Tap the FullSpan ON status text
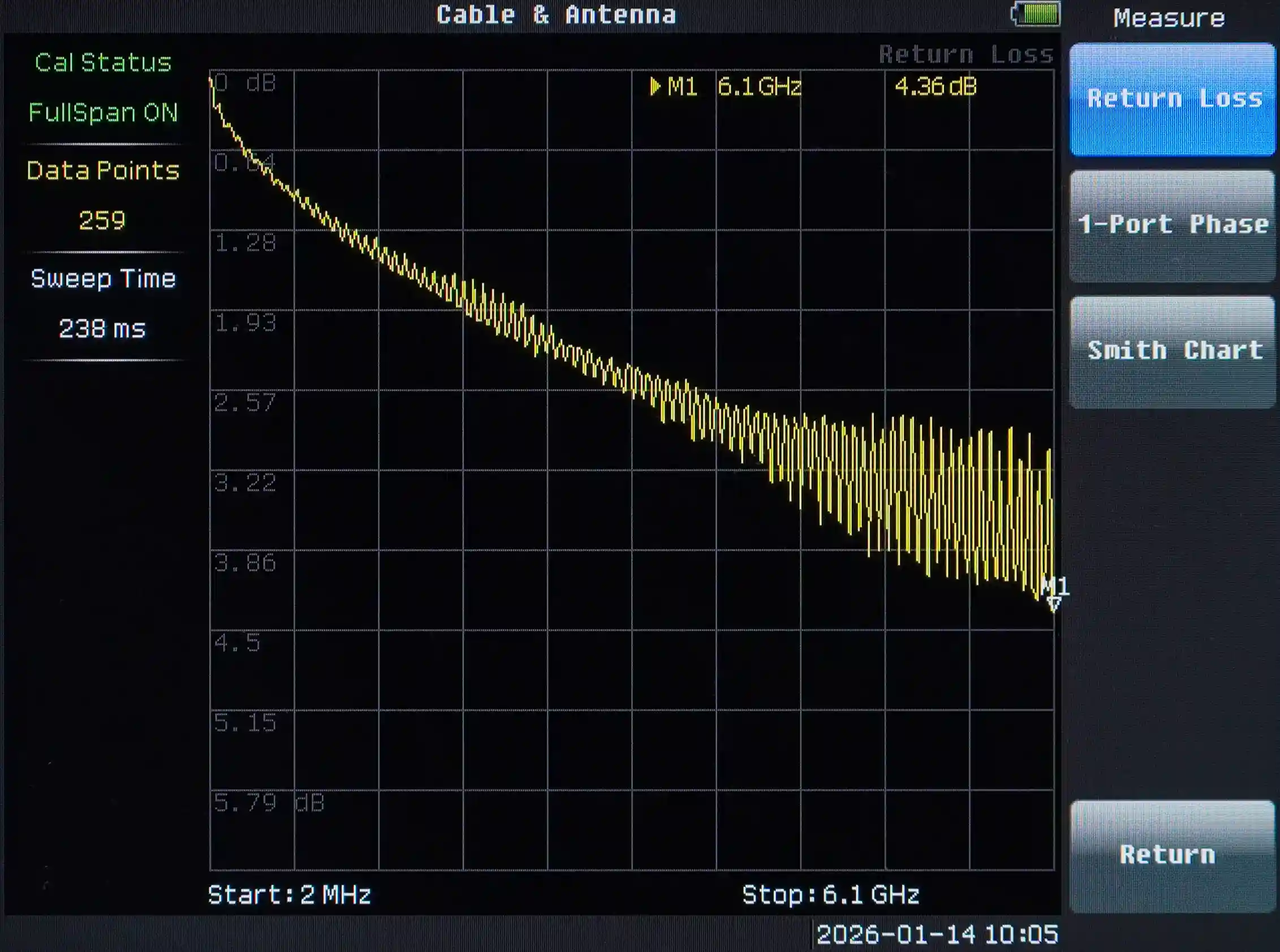Image resolution: width=1280 pixels, height=952 pixels. tap(103, 113)
